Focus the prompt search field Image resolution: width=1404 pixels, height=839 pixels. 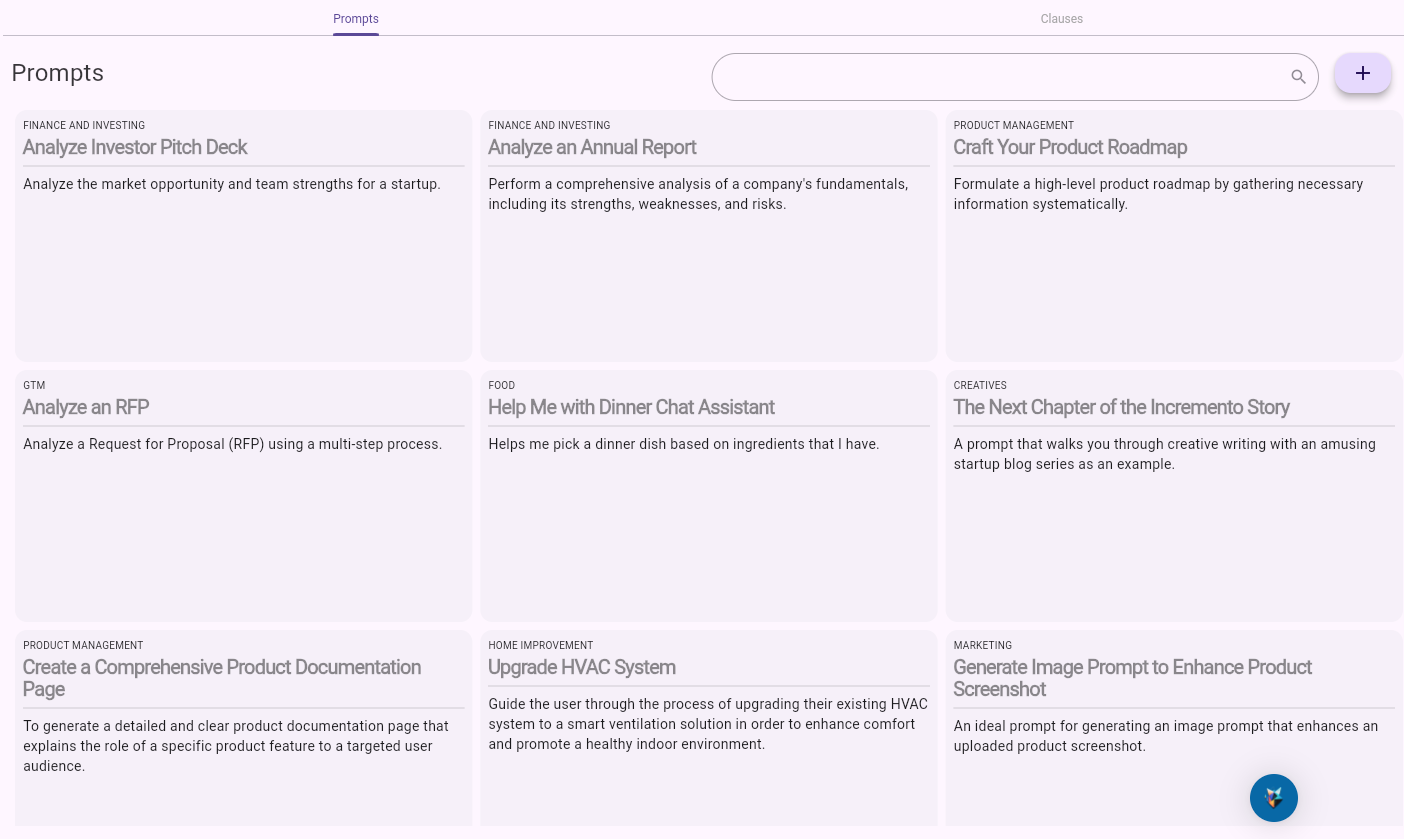pyautogui.click(x=1015, y=77)
